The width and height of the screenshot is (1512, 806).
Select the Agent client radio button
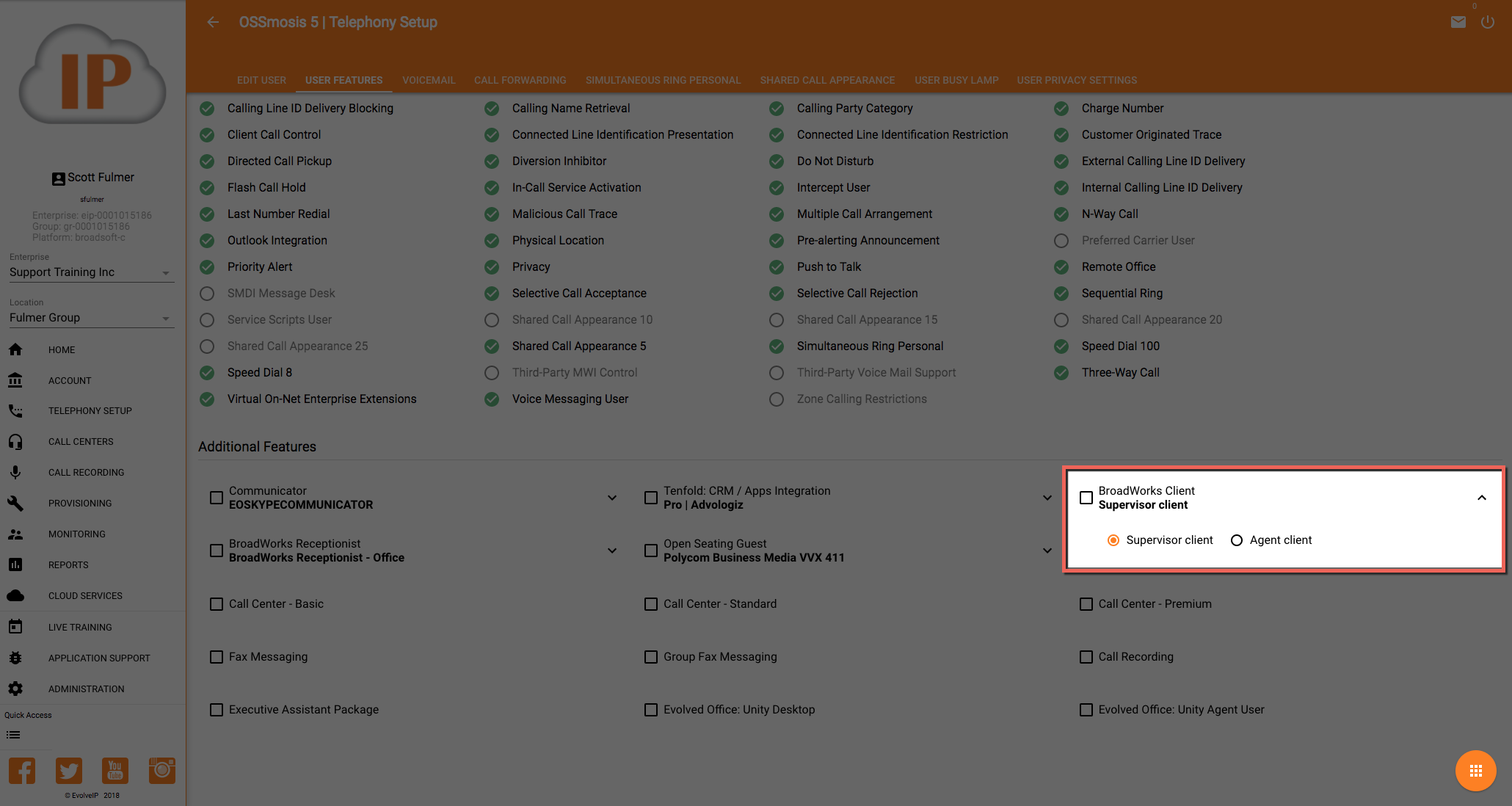1237,540
